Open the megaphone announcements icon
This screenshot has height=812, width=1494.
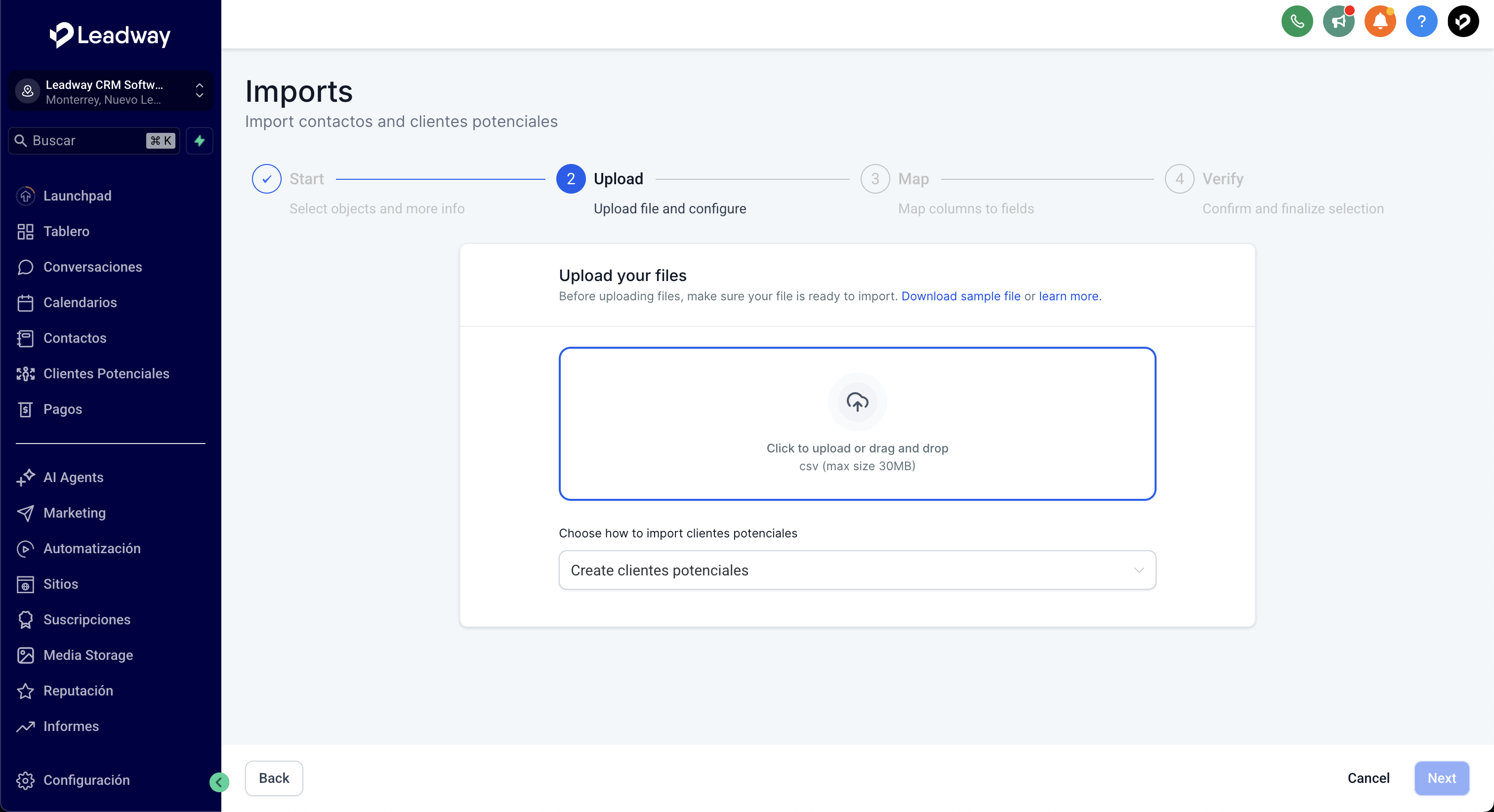(1338, 22)
